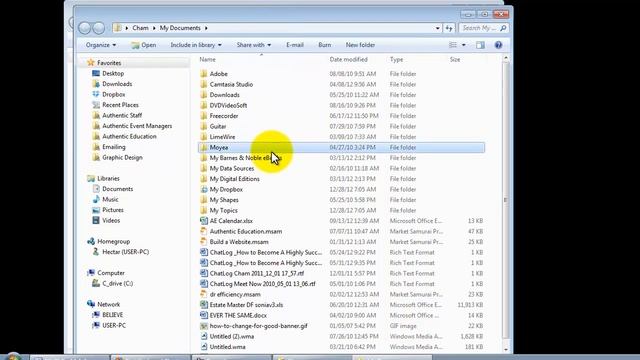640x360 pixels.
Task: Select the Moyea folder
Action: [x=341, y=147]
